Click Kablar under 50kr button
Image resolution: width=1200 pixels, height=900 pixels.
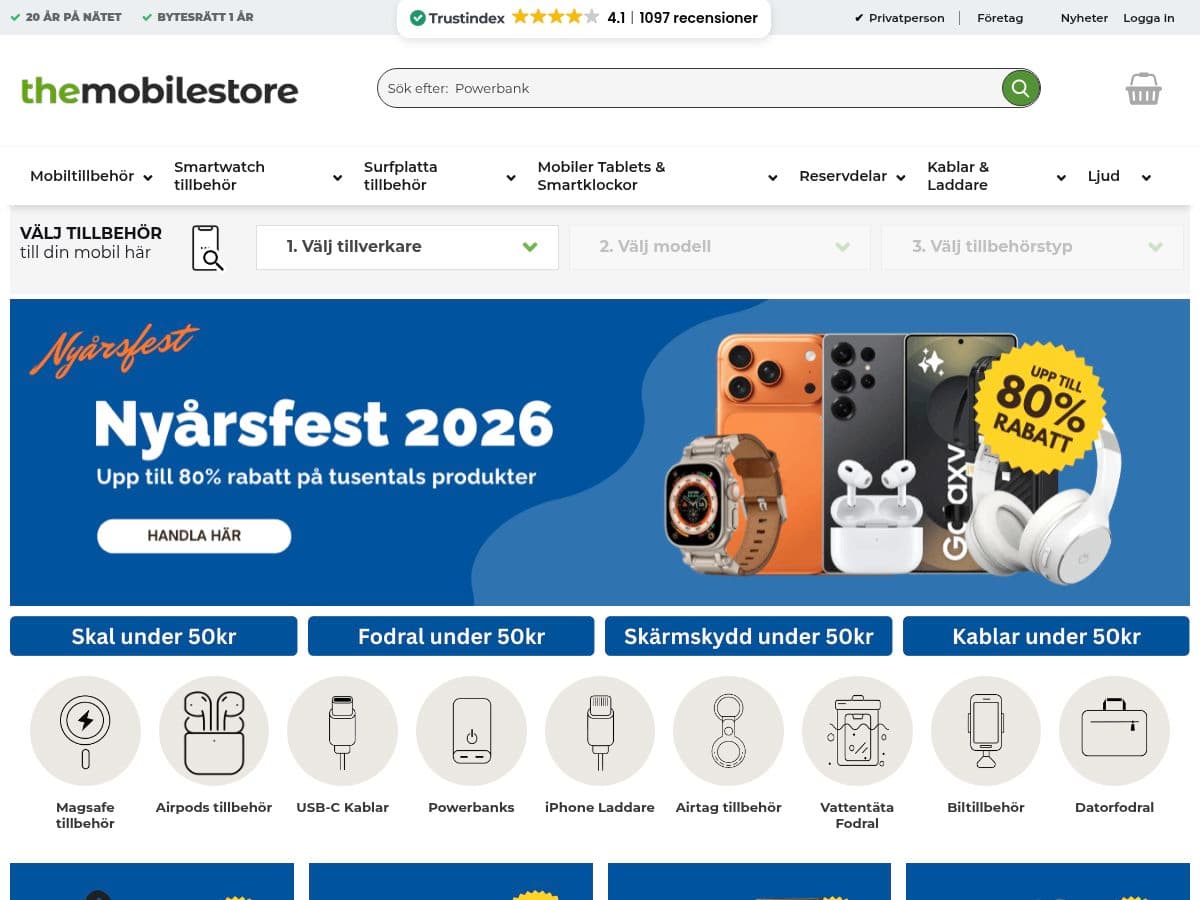[x=1046, y=636]
